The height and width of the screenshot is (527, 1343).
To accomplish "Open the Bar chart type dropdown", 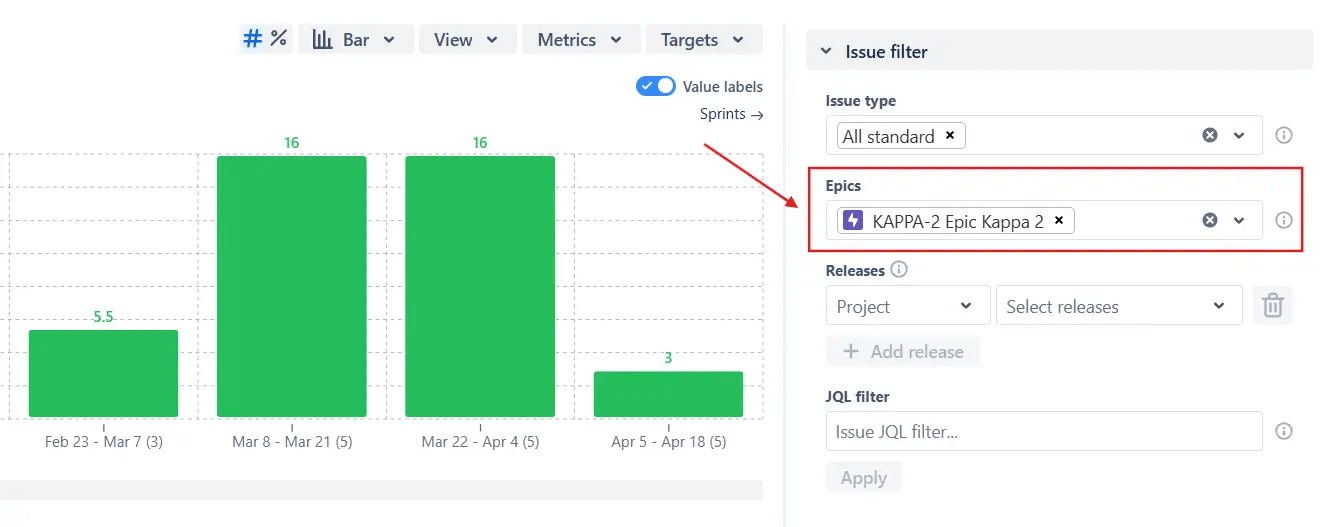I will coord(355,39).
